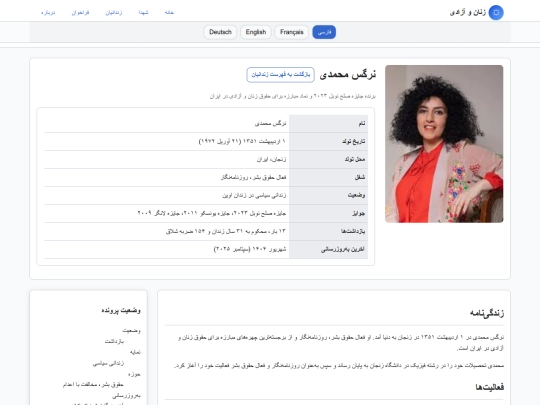
Task: Click the first biography paragraph starting نرگس محمدی در
Action: 341,343
